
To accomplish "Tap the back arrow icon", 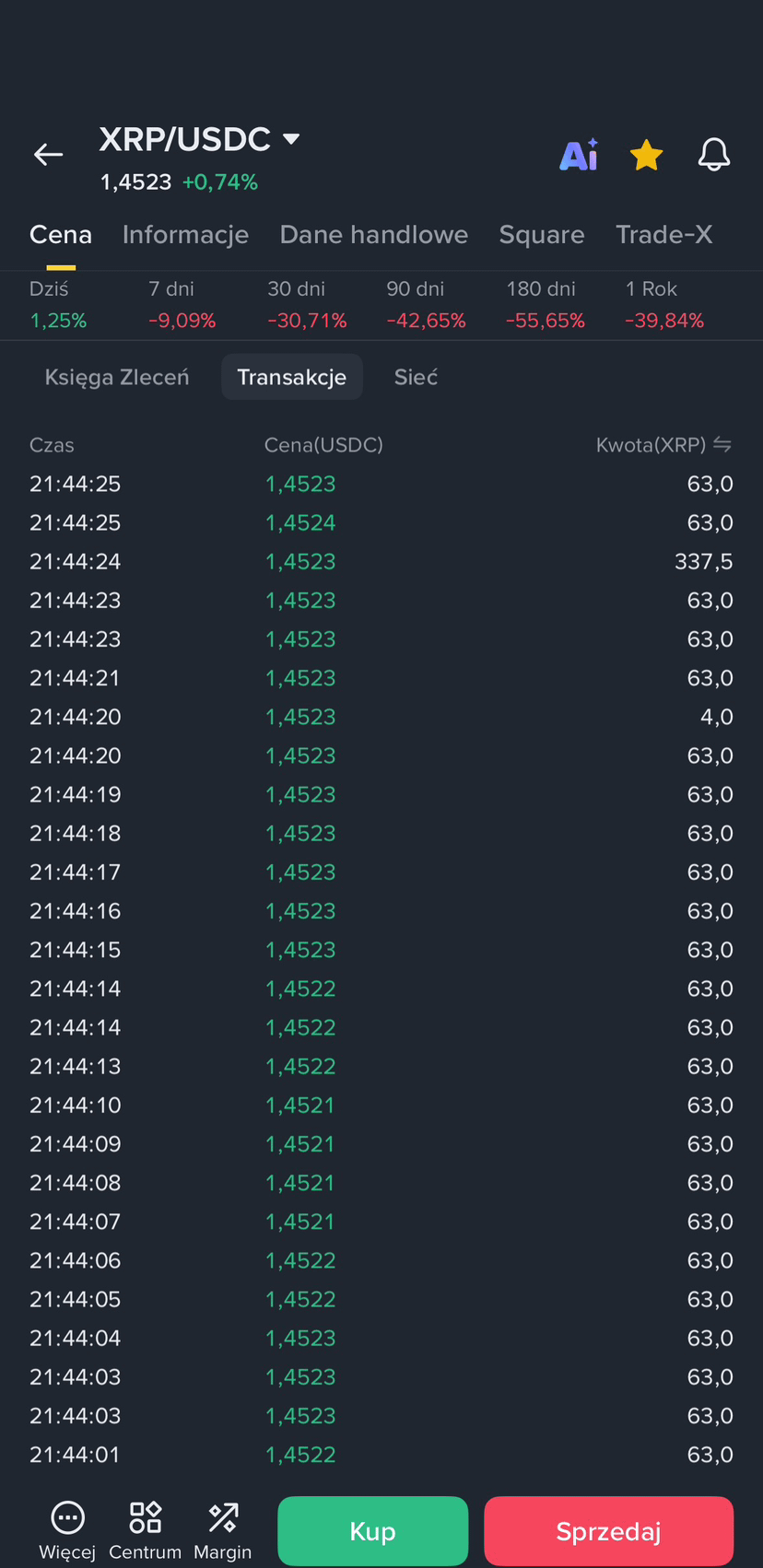I will pos(48,155).
